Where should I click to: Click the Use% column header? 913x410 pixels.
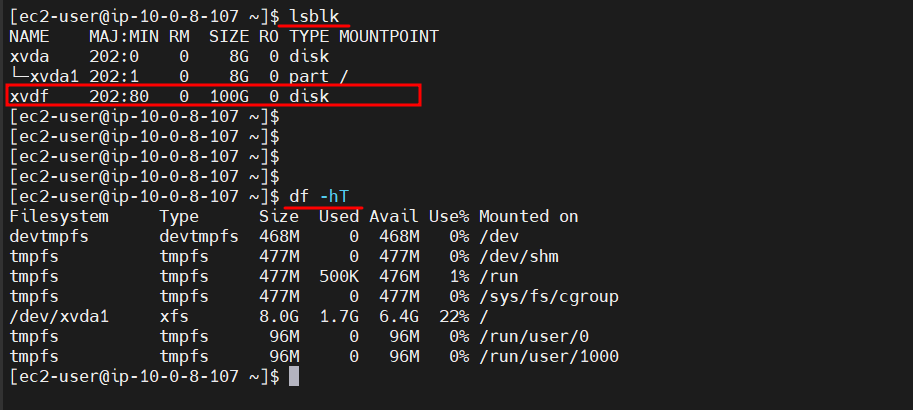pyautogui.click(x=449, y=217)
